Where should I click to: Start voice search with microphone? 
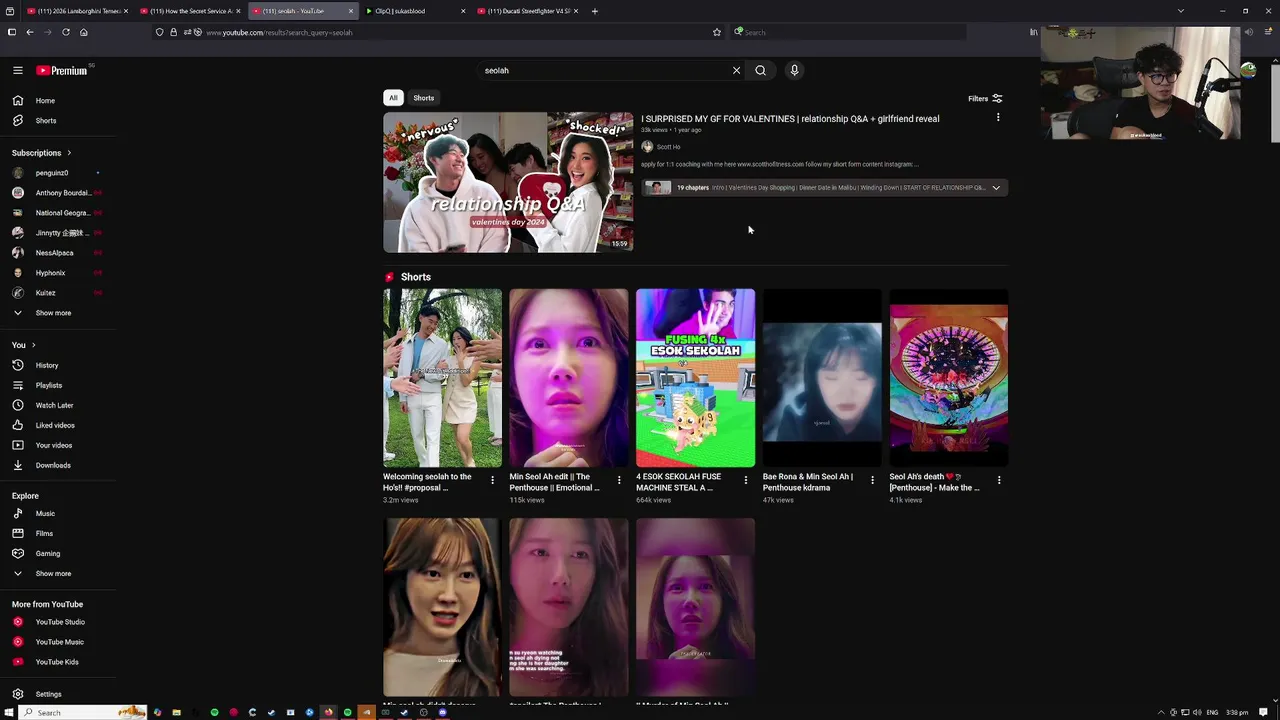tap(794, 70)
